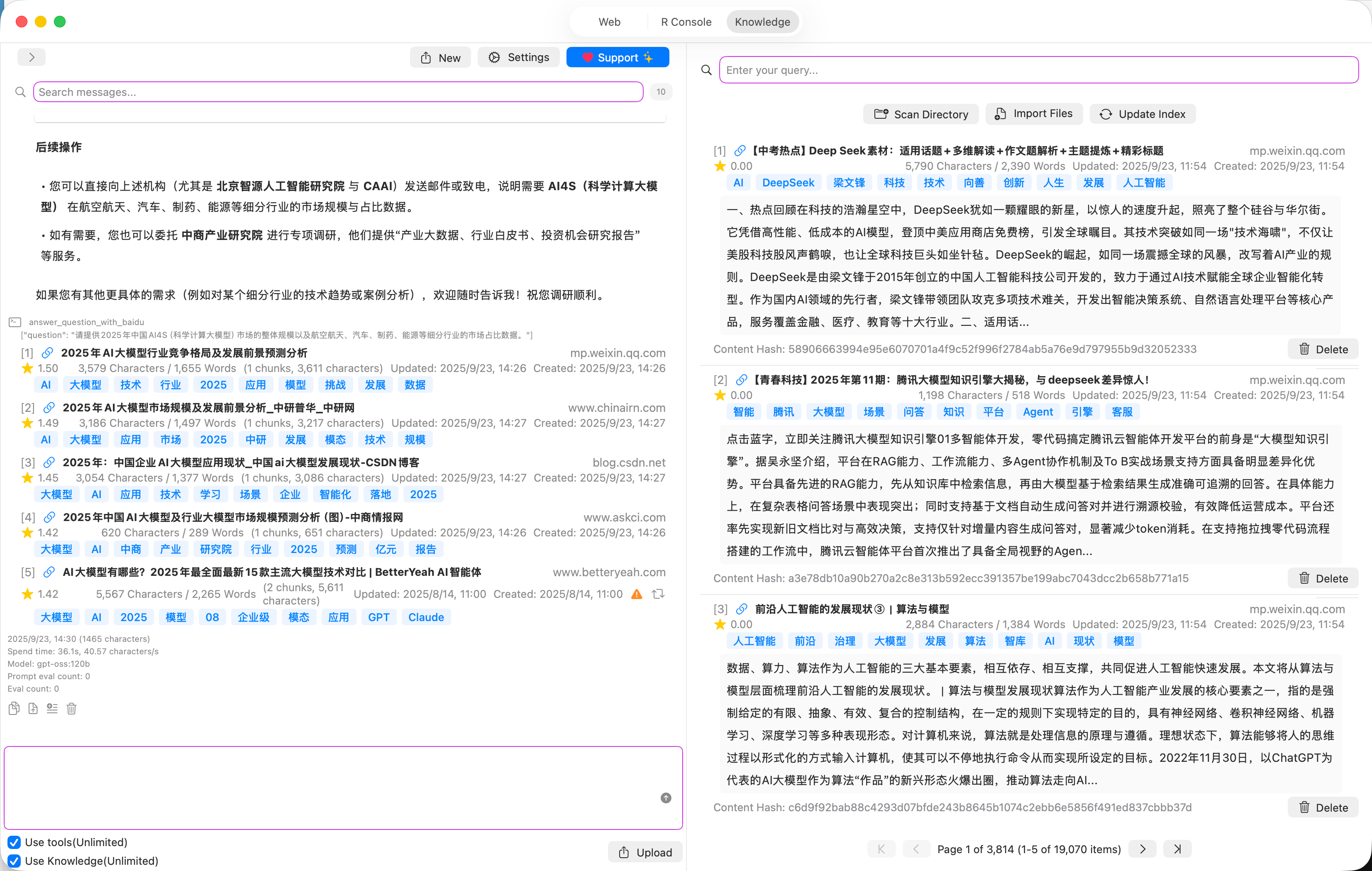The width and height of the screenshot is (1372, 871).
Task: Click the send arrow in the message box
Action: coord(666,798)
